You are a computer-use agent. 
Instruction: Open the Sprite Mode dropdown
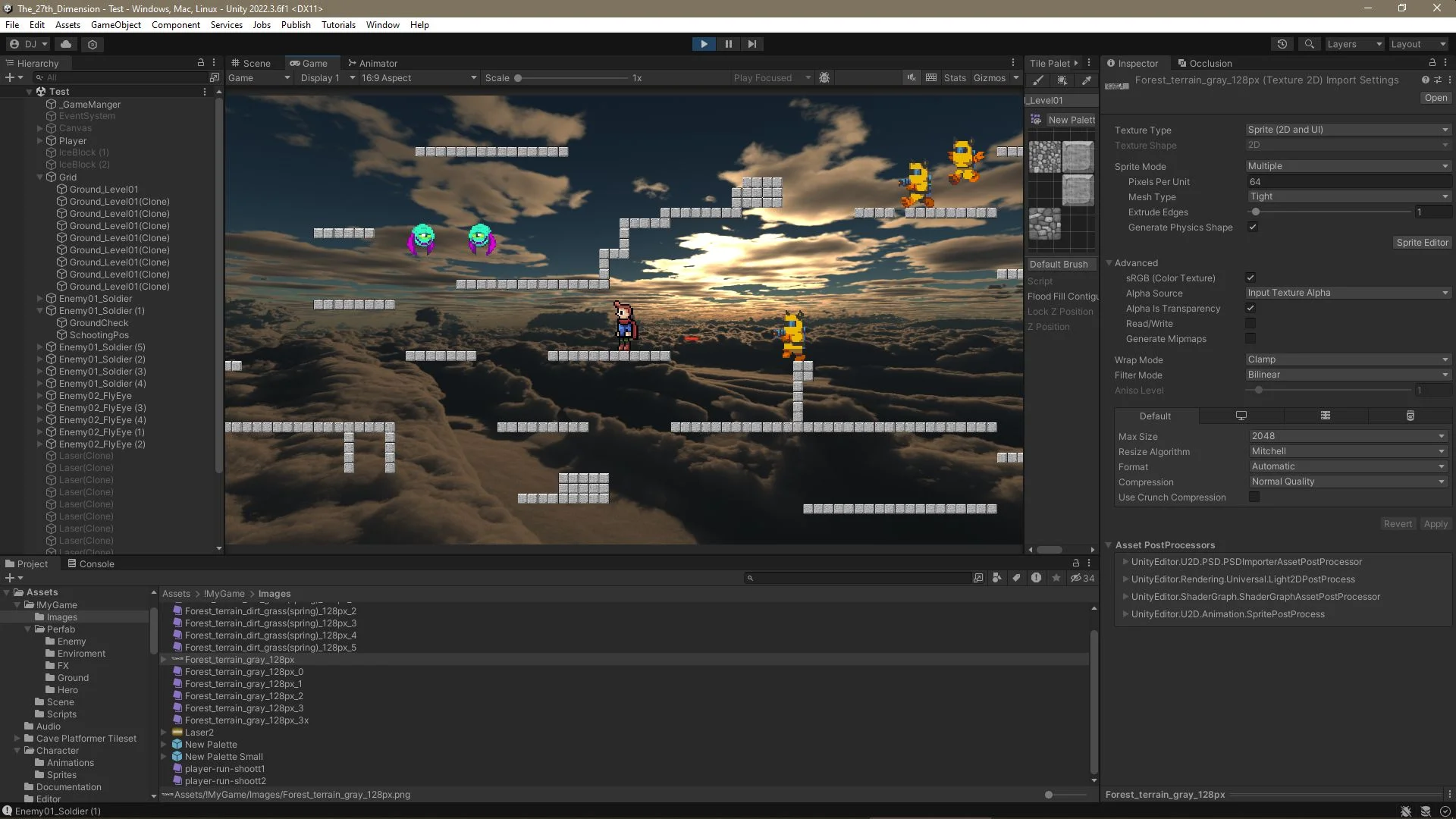[1348, 166]
